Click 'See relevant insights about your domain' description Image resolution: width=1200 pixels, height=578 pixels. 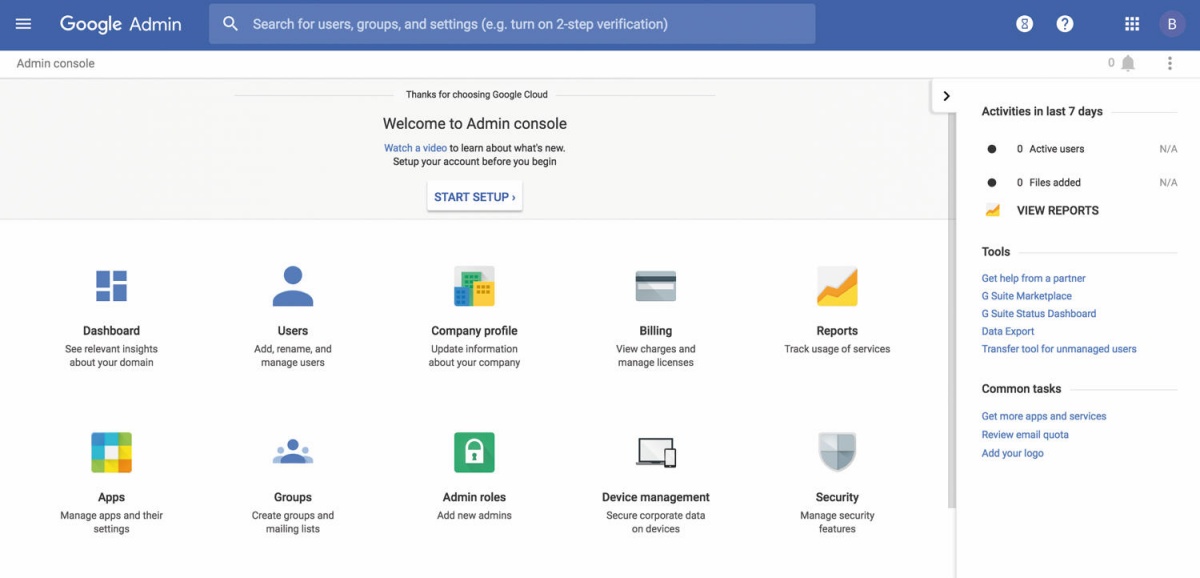111,356
